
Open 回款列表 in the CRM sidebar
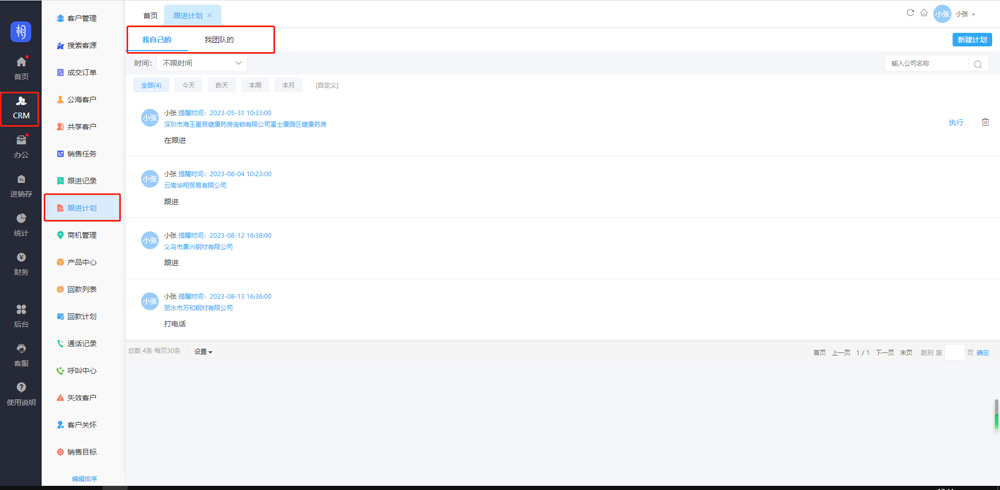pos(77,290)
